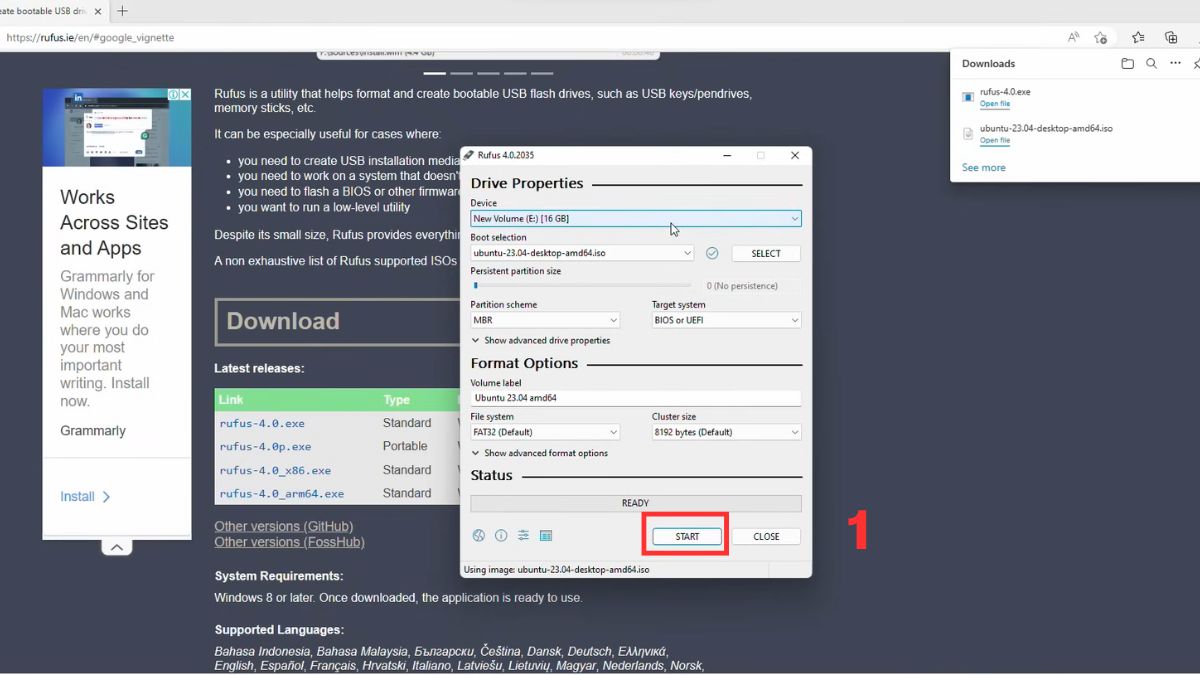
Task: Click the Type column header in releases table
Action: [396, 399]
